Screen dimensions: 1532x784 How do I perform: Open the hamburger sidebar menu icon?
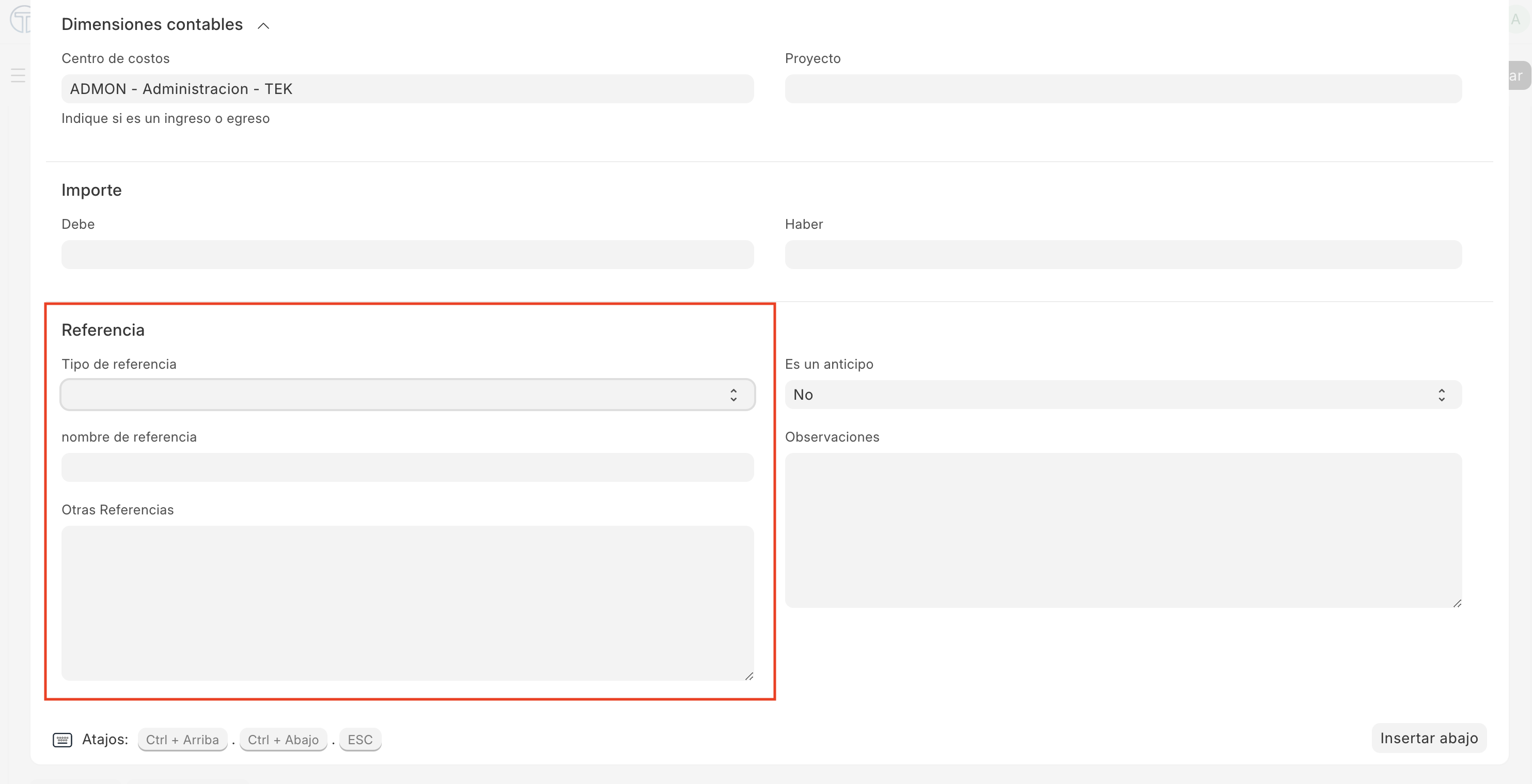point(18,75)
